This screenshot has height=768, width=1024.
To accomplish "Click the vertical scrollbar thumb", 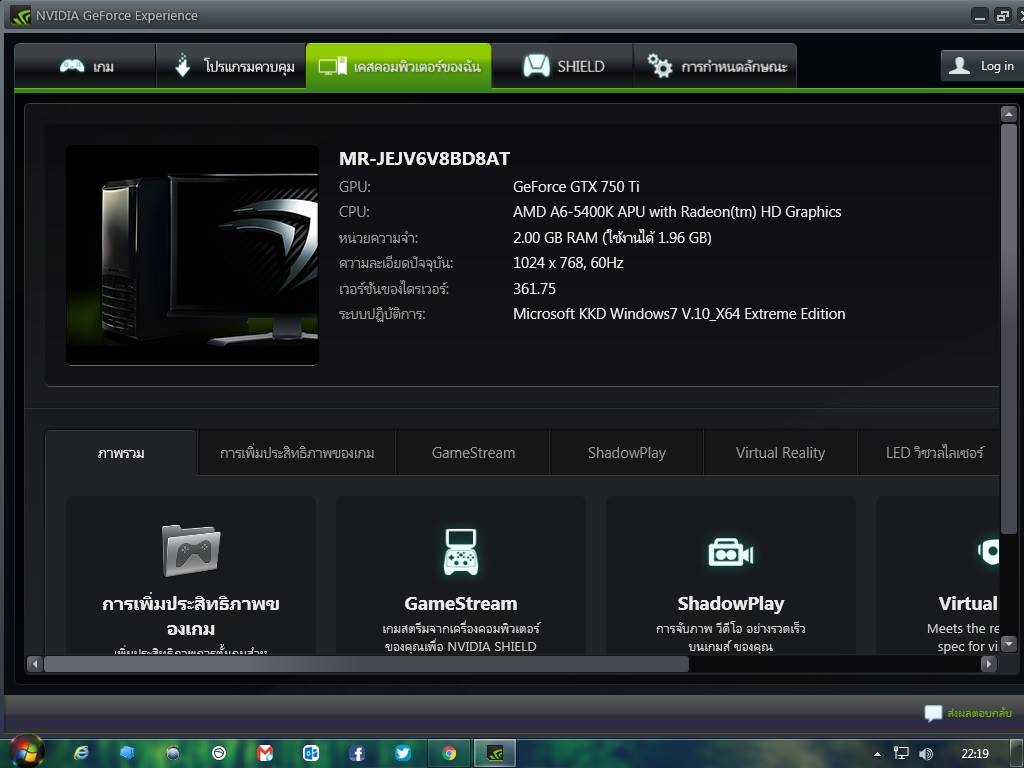I will click(1009, 328).
